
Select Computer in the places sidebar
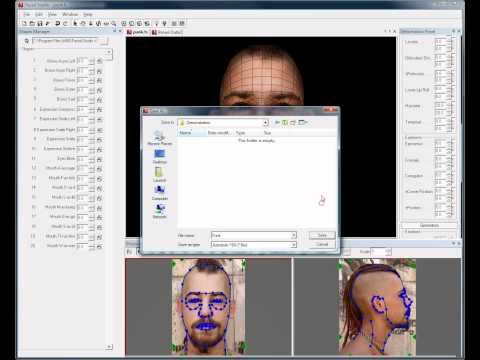tap(159, 193)
